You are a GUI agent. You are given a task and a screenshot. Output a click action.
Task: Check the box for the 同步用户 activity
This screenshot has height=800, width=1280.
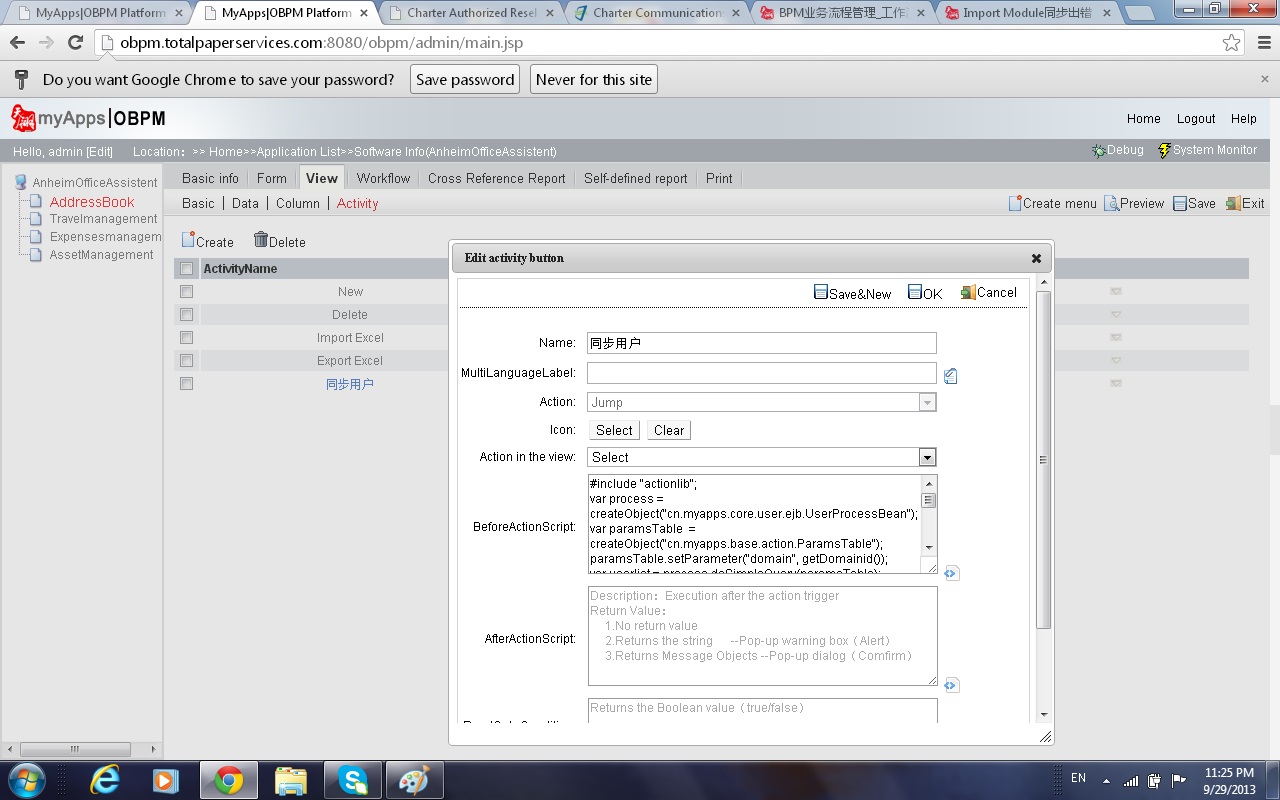pos(186,384)
